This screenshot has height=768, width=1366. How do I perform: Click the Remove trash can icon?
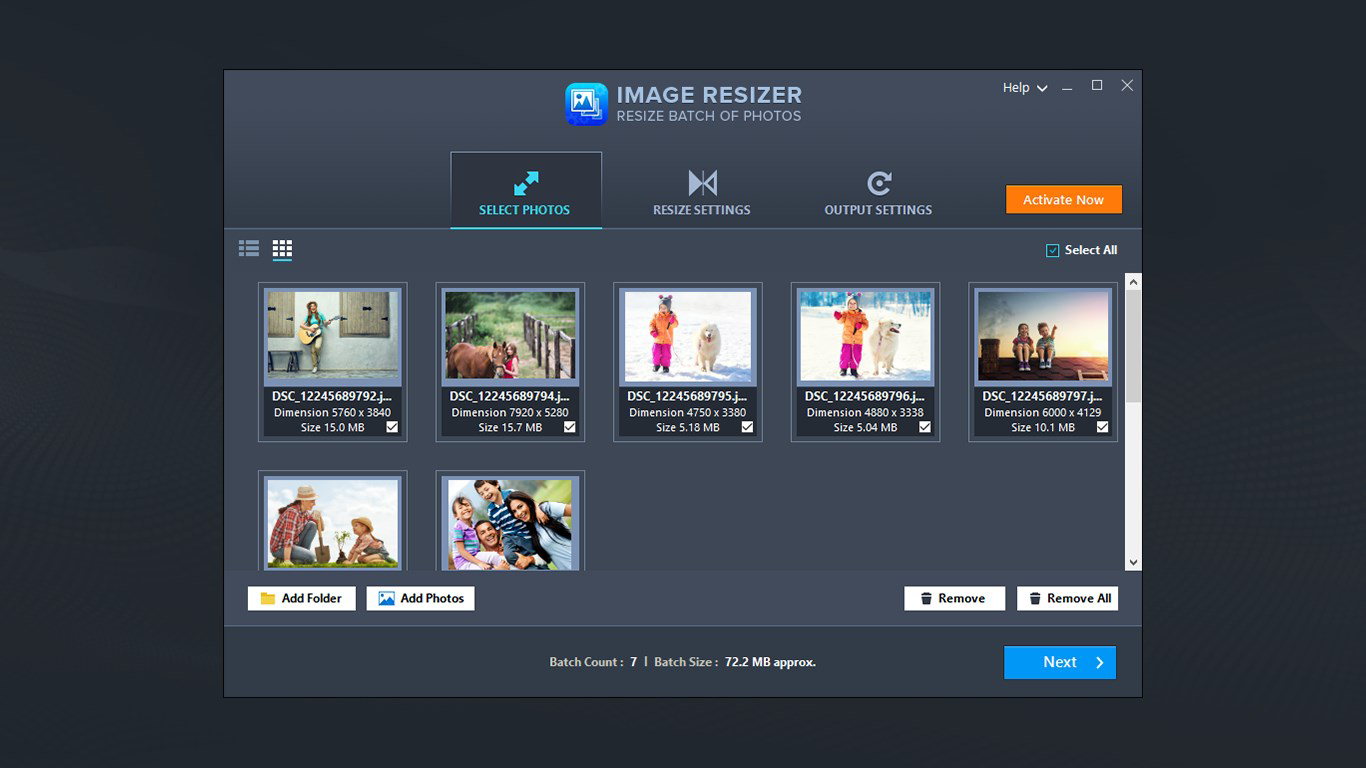[925, 597]
